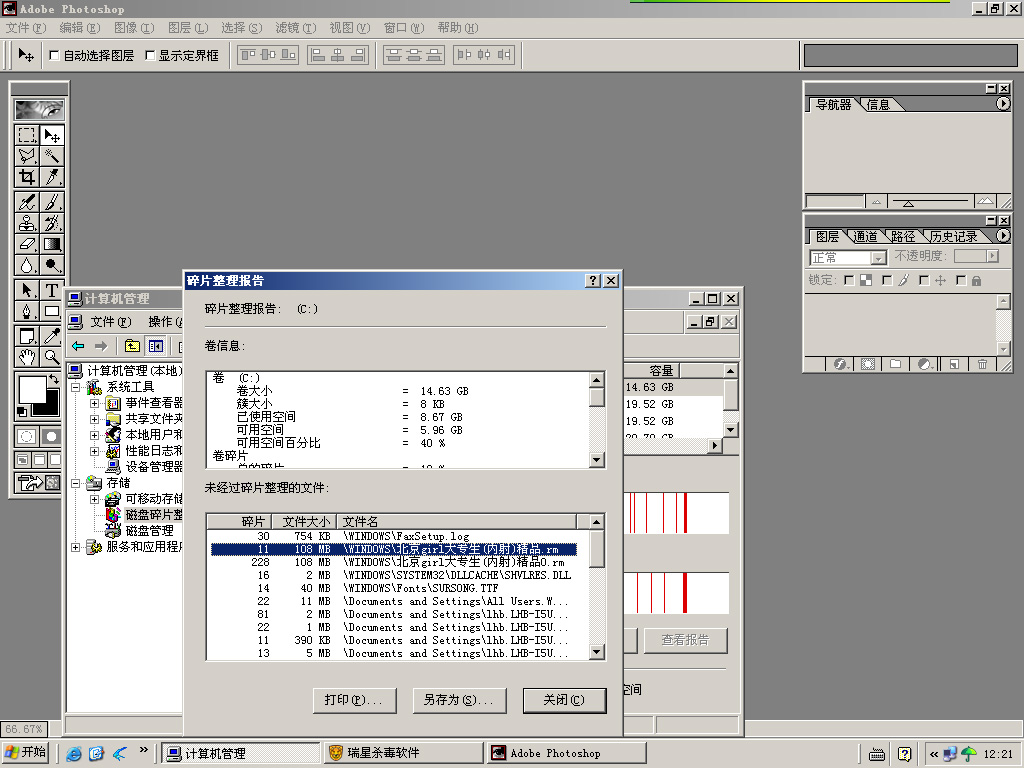The image size is (1024, 768).
Task: Collapse the 系统工具 tree node
Action: (76, 387)
